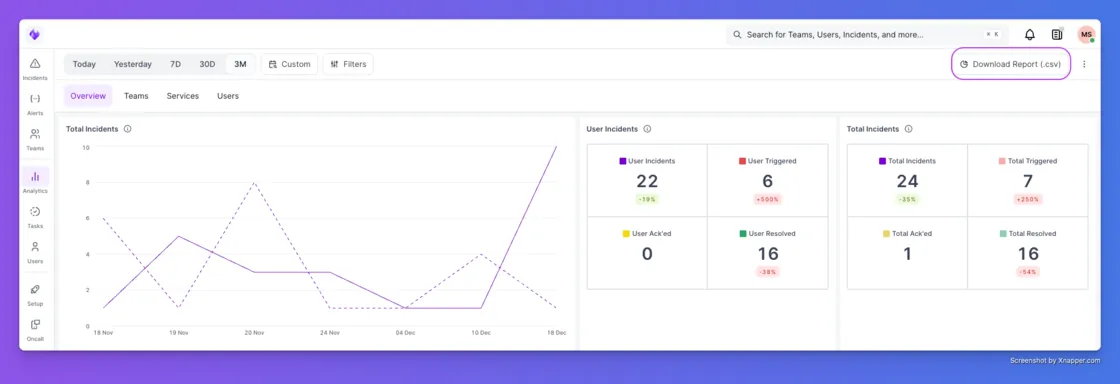This screenshot has width=1120, height=384.
Task: Open Tasks from the sidebar
Action: click(x=35, y=217)
